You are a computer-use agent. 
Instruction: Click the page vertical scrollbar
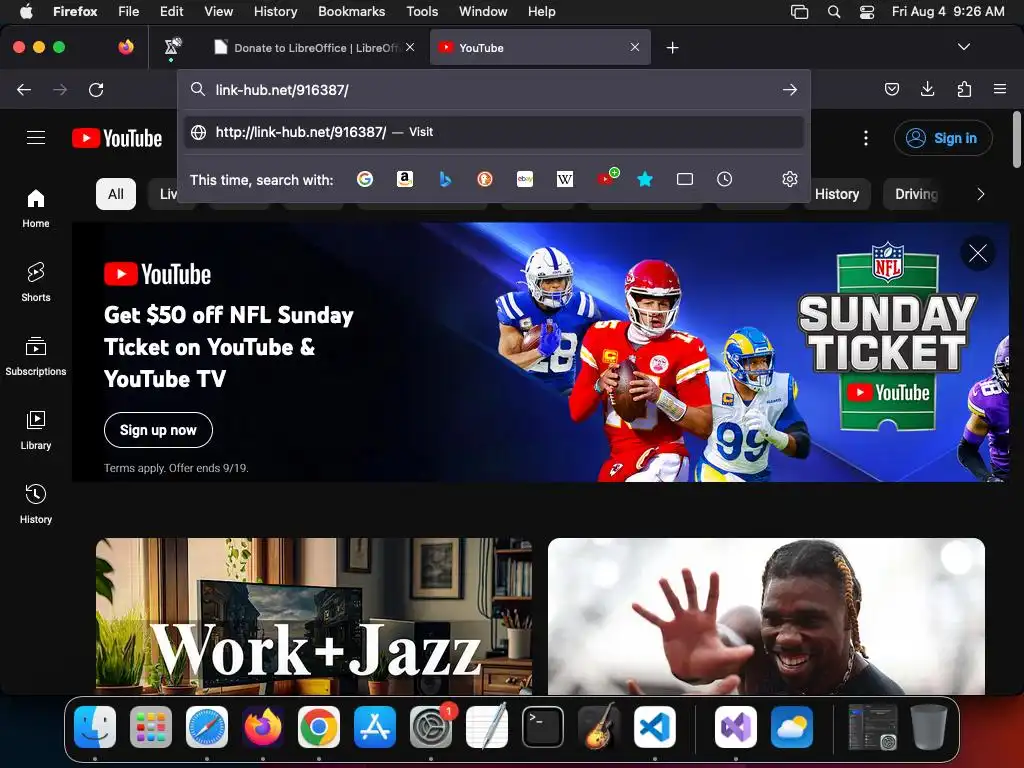click(x=1017, y=140)
